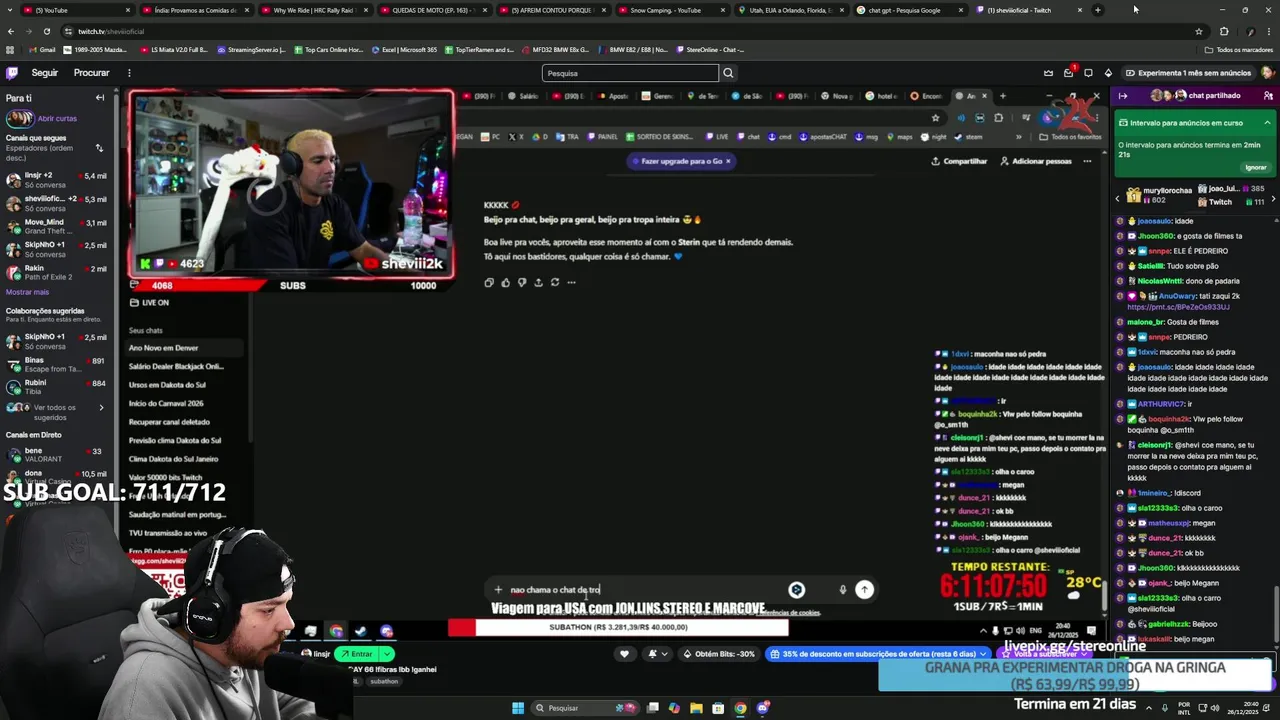The height and width of the screenshot is (720, 1280).
Task: Click the Get Bits diamond icon
Action: pyautogui.click(x=1108, y=73)
